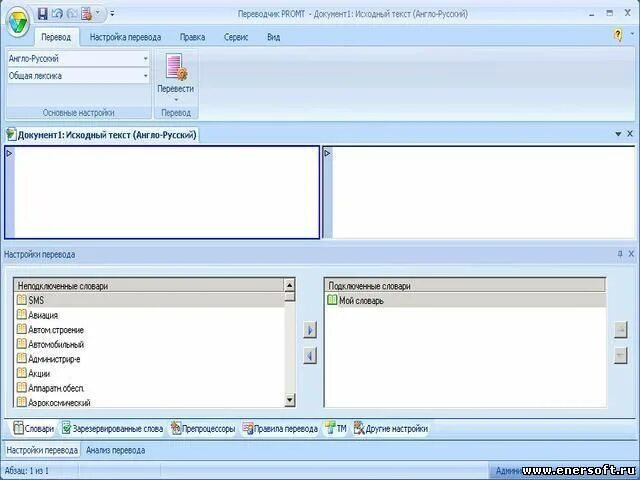Select the Автомобильный dictionary
This screenshot has height=480, width=640.
pos(149,344)
